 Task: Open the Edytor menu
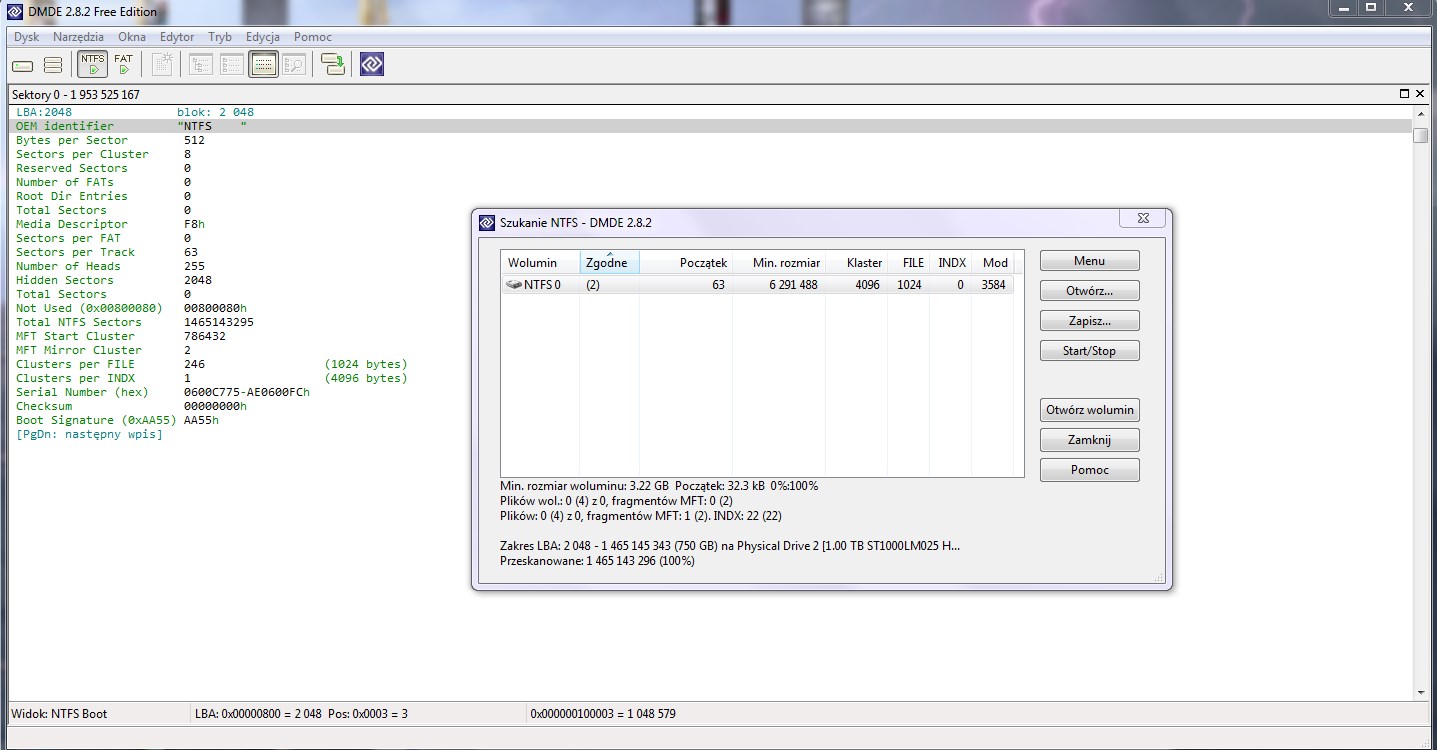tap(177, 37)
